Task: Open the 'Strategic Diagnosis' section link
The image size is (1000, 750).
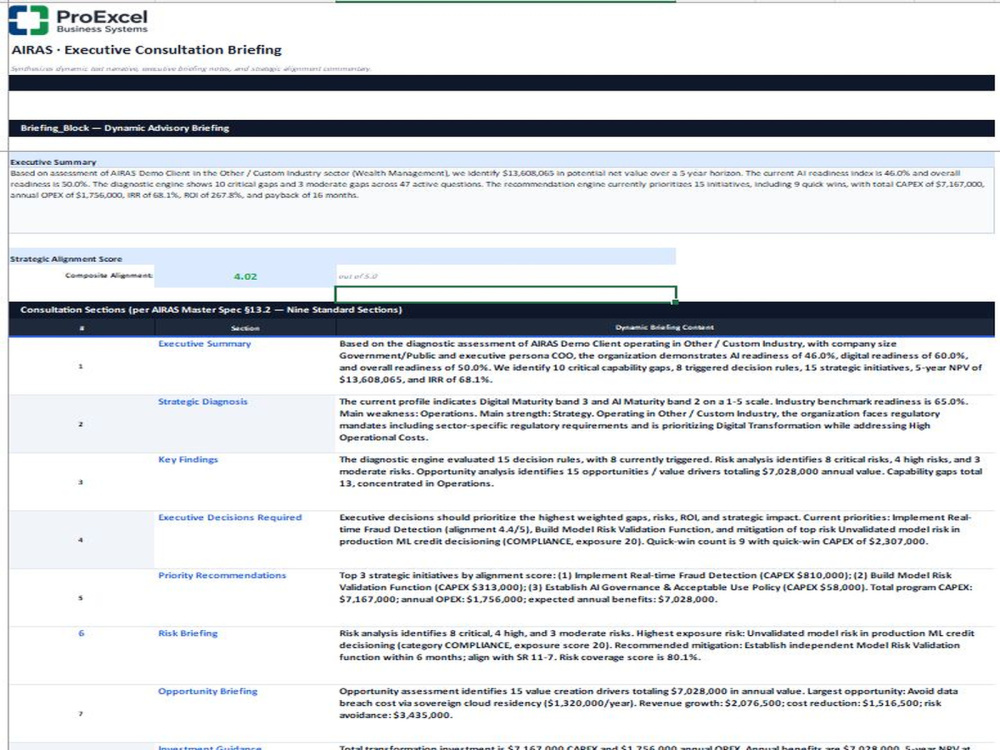Action: (x=202, y=402)
